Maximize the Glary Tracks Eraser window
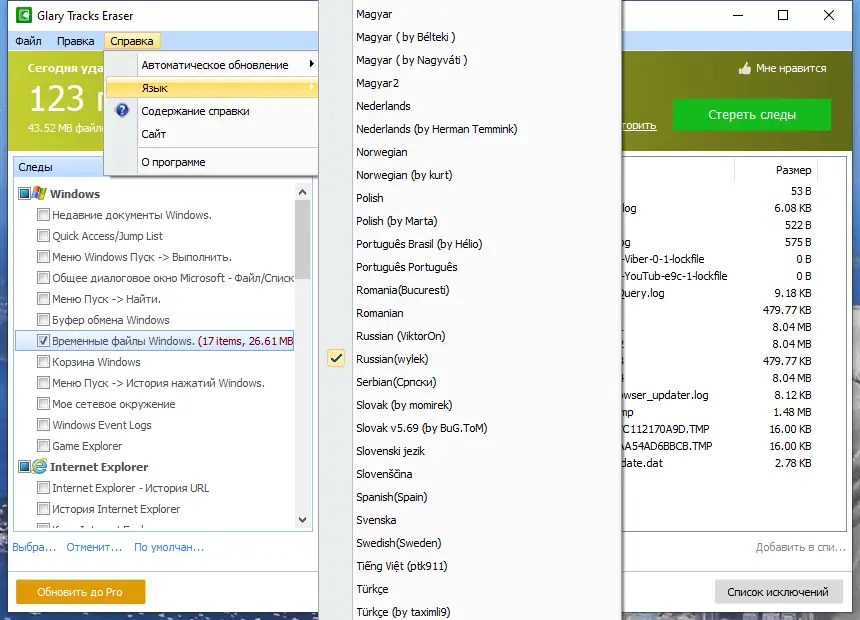The width and height of the screenshot is (860, 620). [783, 15]
